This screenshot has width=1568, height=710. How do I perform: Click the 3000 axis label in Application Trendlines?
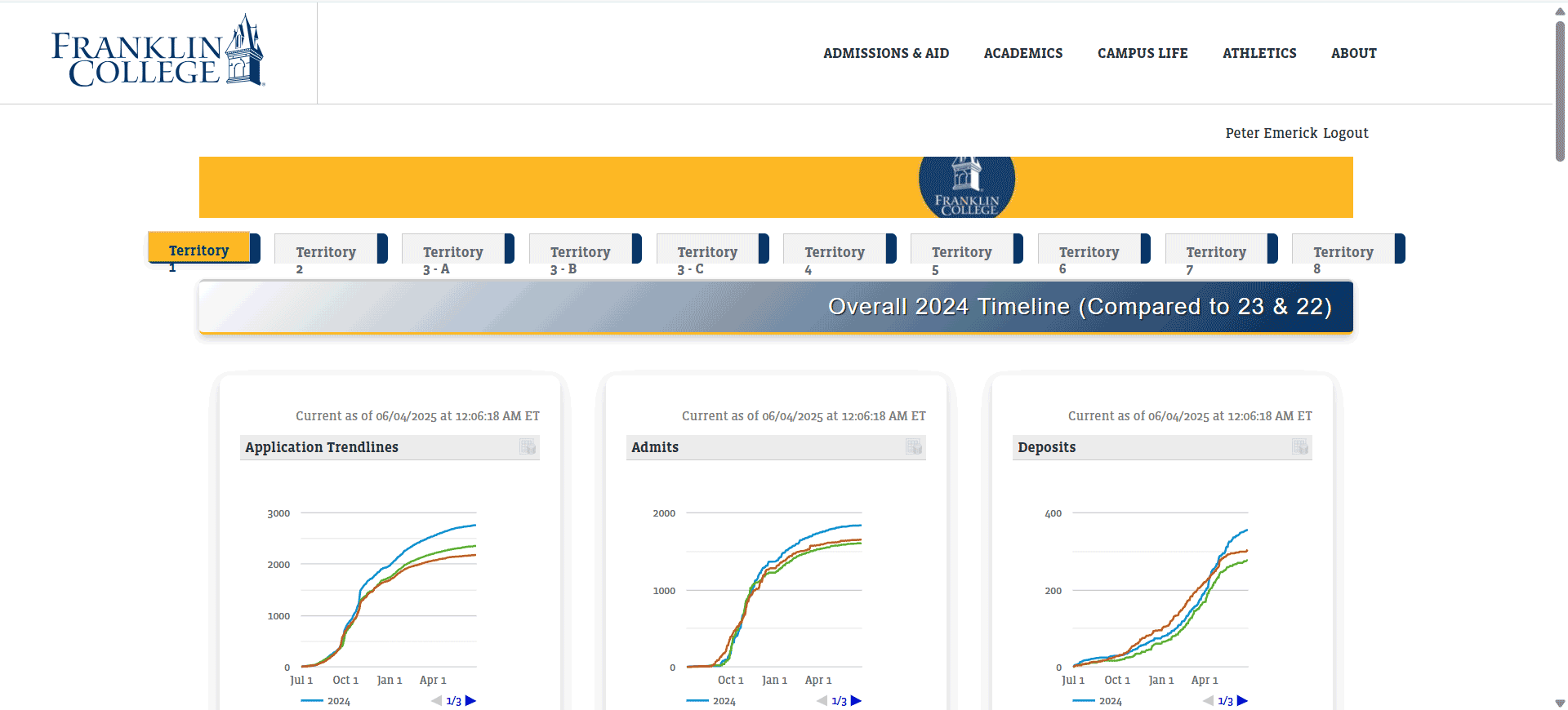[x=278, y=513]
